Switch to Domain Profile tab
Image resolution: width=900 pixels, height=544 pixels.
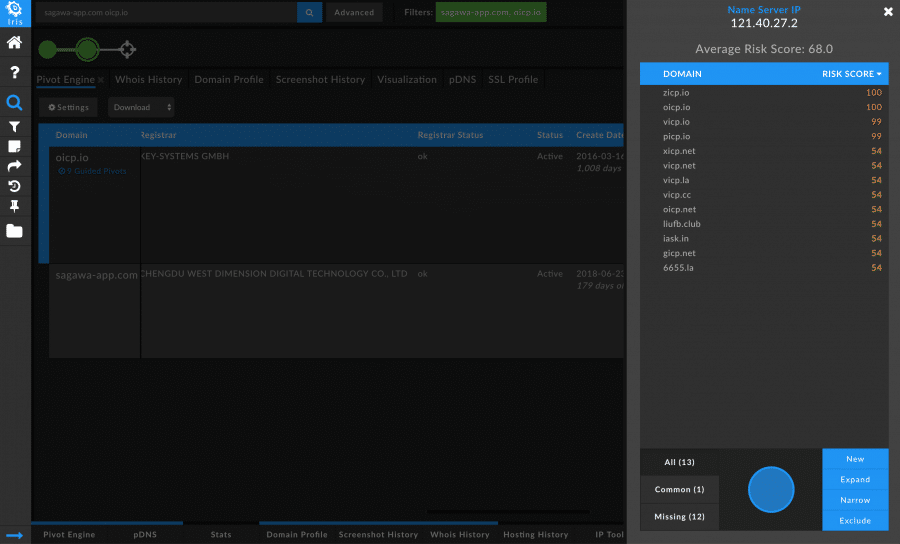(x=229, y=79)
